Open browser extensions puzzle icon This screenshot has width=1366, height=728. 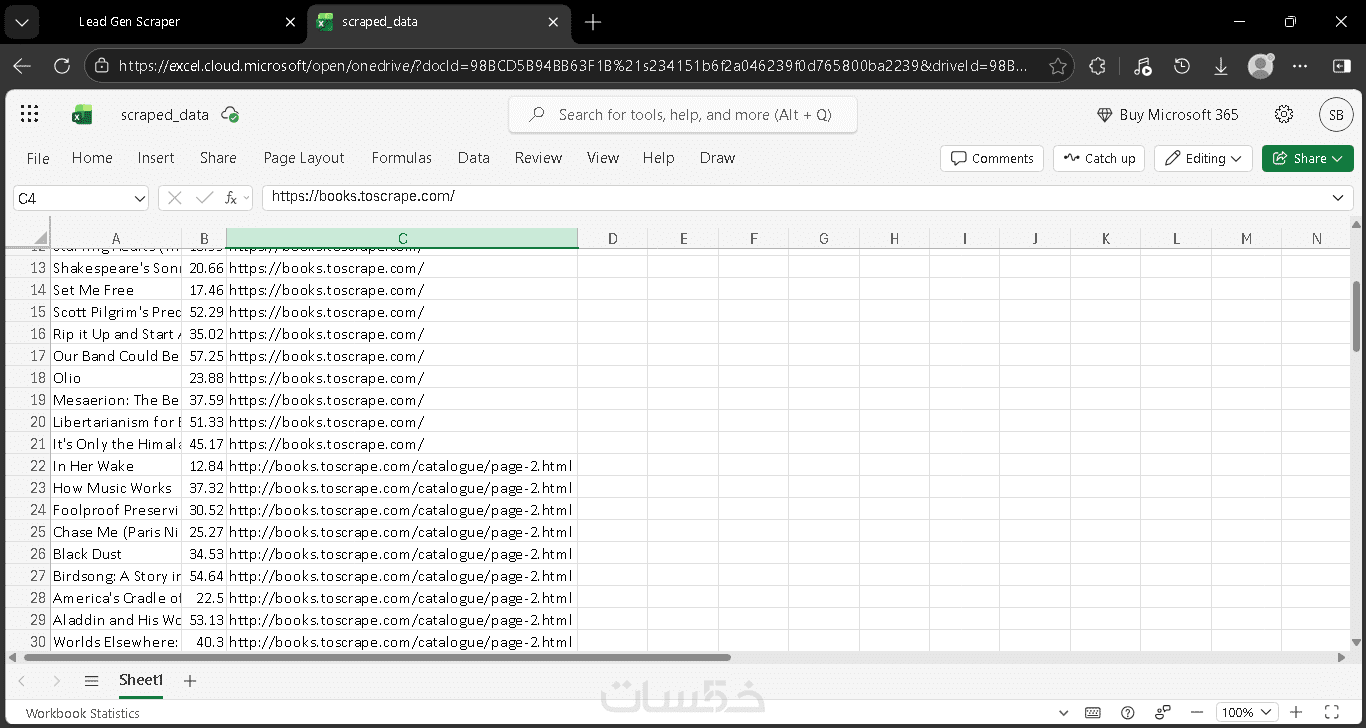pyautogui.click(x=1098, y=66)
